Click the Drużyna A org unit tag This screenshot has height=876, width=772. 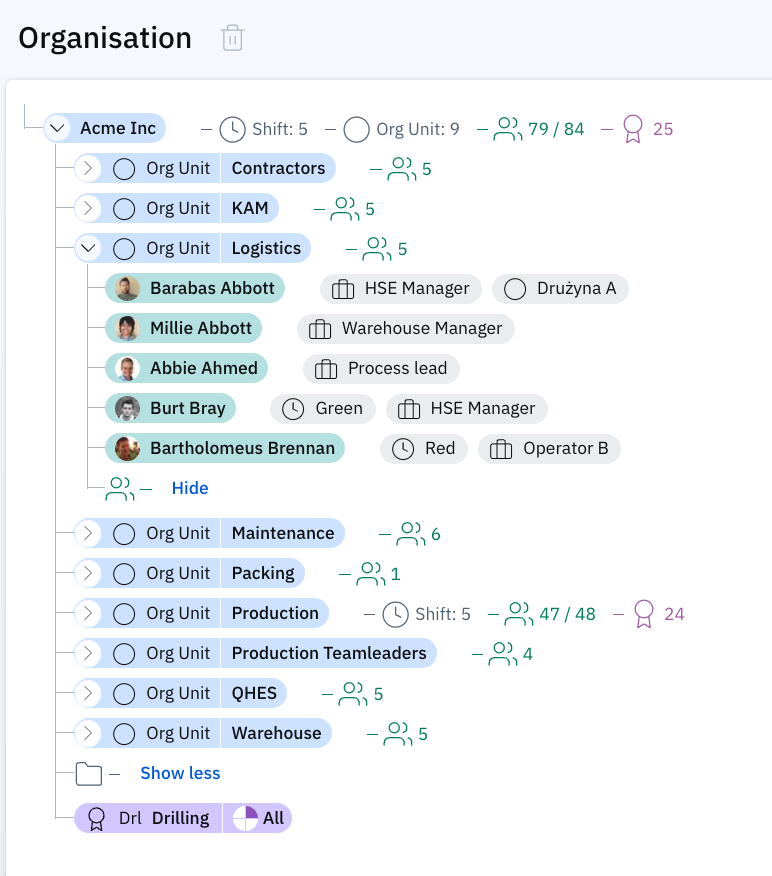coord(560,289)
